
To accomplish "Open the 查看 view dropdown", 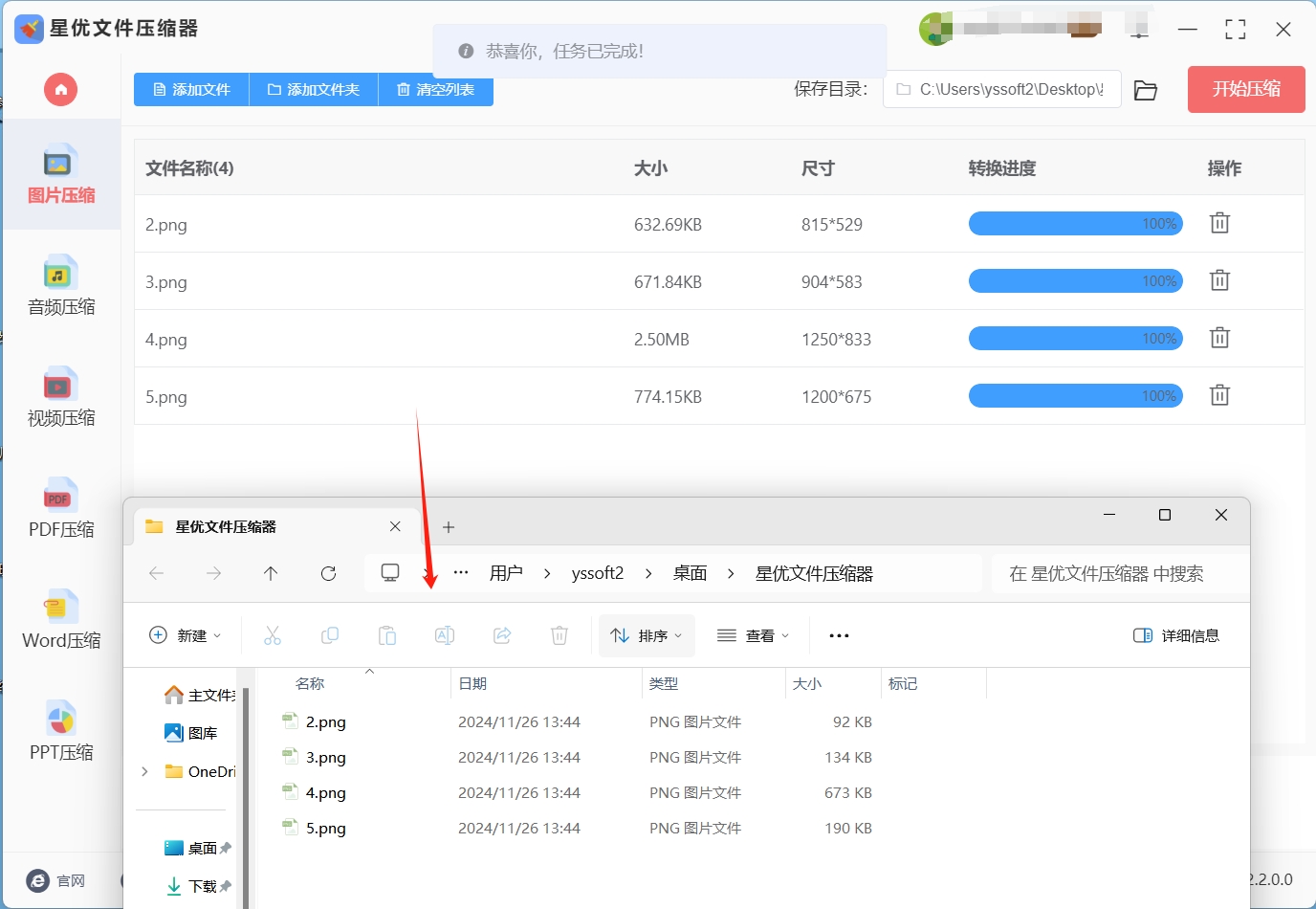I will (754, 635).
